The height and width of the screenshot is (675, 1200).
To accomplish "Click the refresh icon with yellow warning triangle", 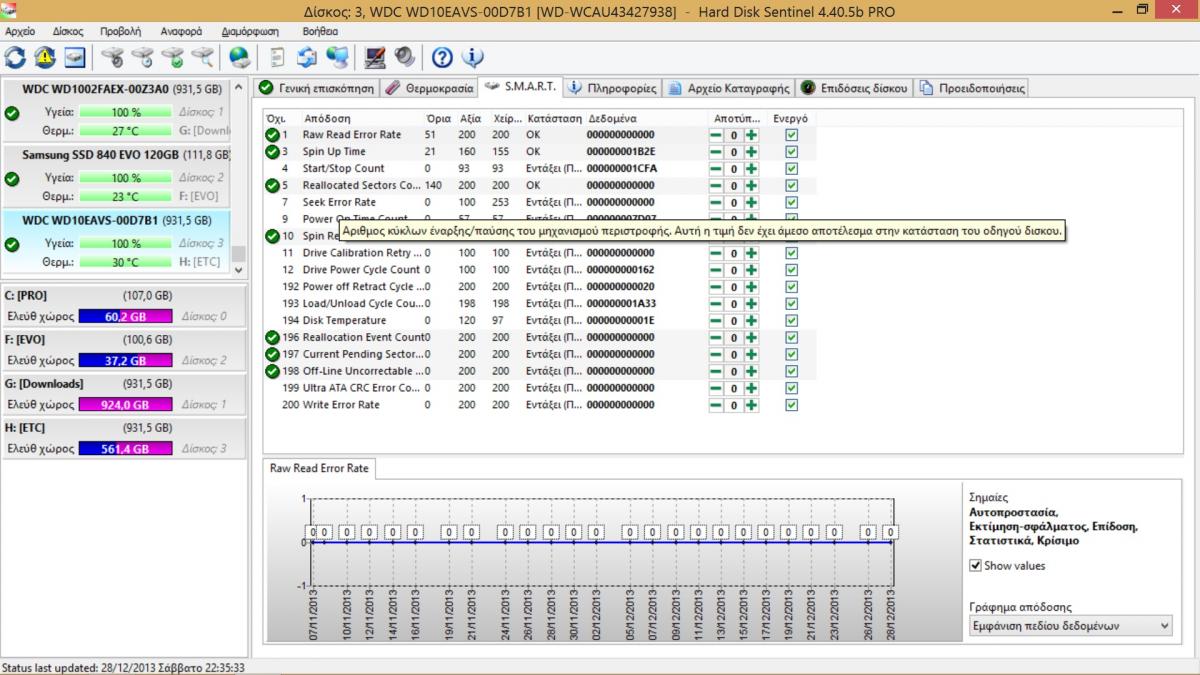I will pyautogui.click(x=46, y=57).
